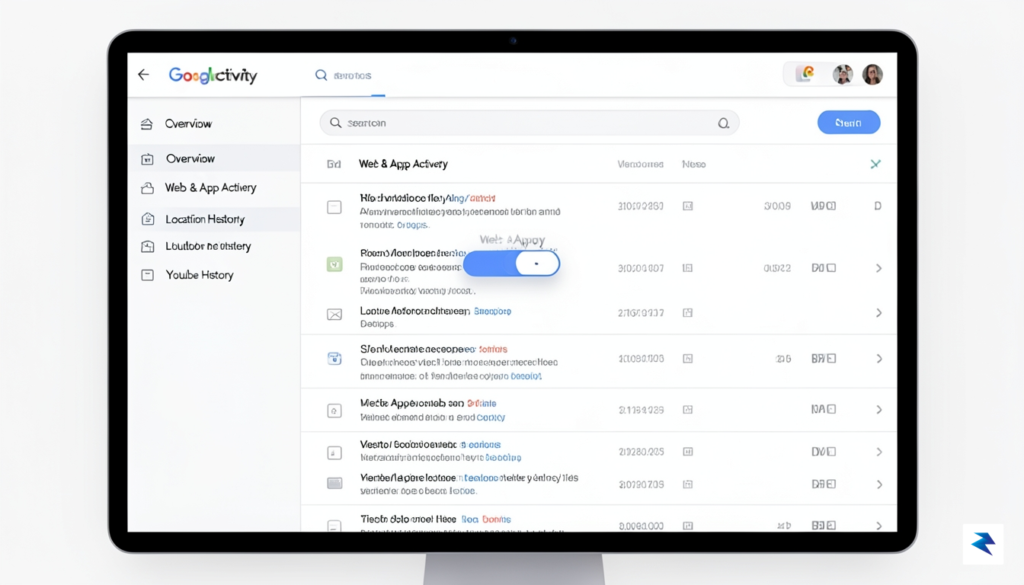Click the square icon of the "Veerto" row
The image size is (1024, 585).
pos(334,452)
